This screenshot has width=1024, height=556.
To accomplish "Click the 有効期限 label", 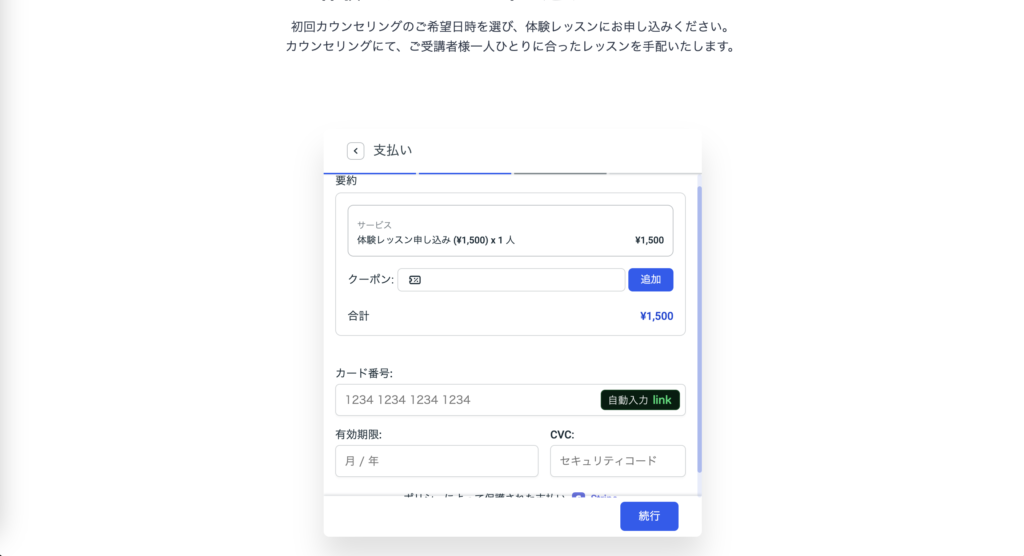I will point(358,435).
